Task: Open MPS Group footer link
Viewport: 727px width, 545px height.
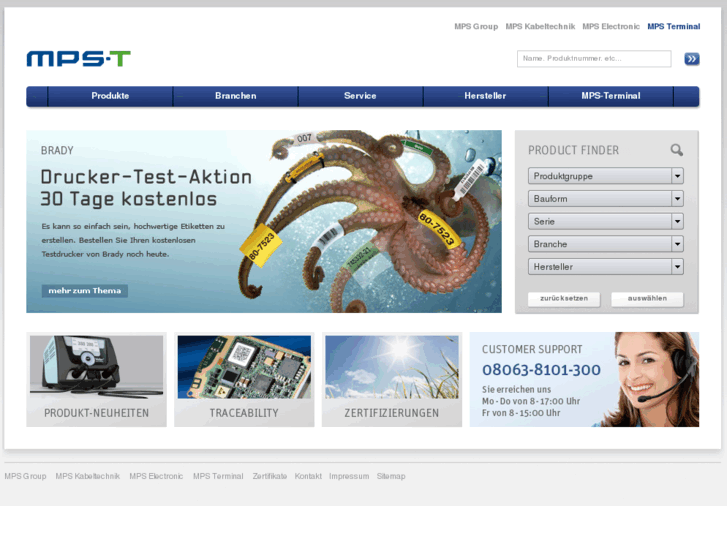Action: tap(26, 476)
